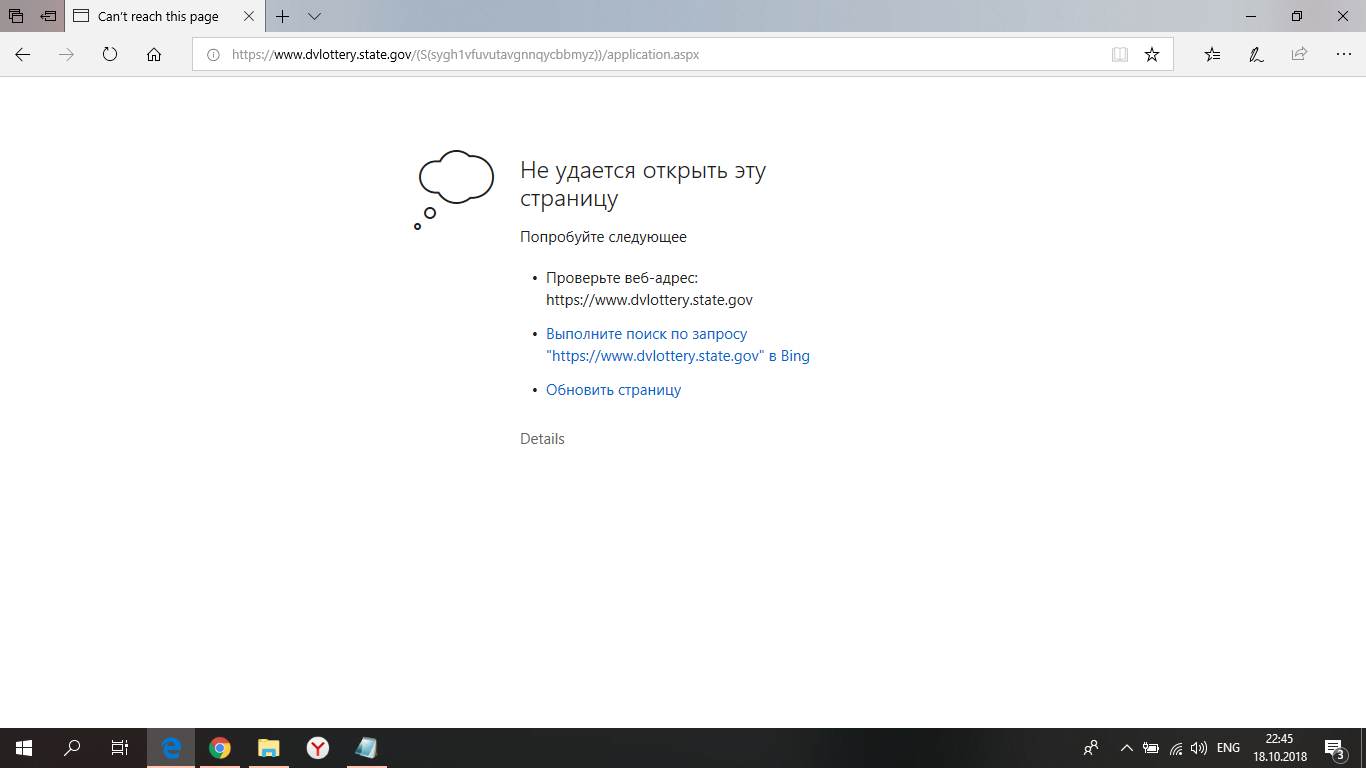Show tab previews chevron
This screenshot has height=768, width=1366.
coord(314,17)
